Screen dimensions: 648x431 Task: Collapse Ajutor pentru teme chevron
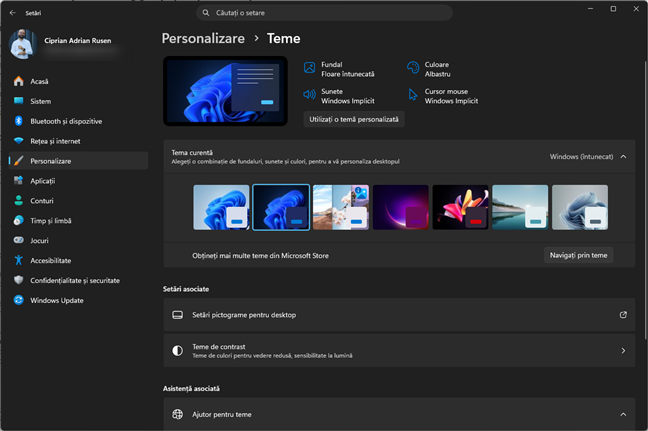623,414
